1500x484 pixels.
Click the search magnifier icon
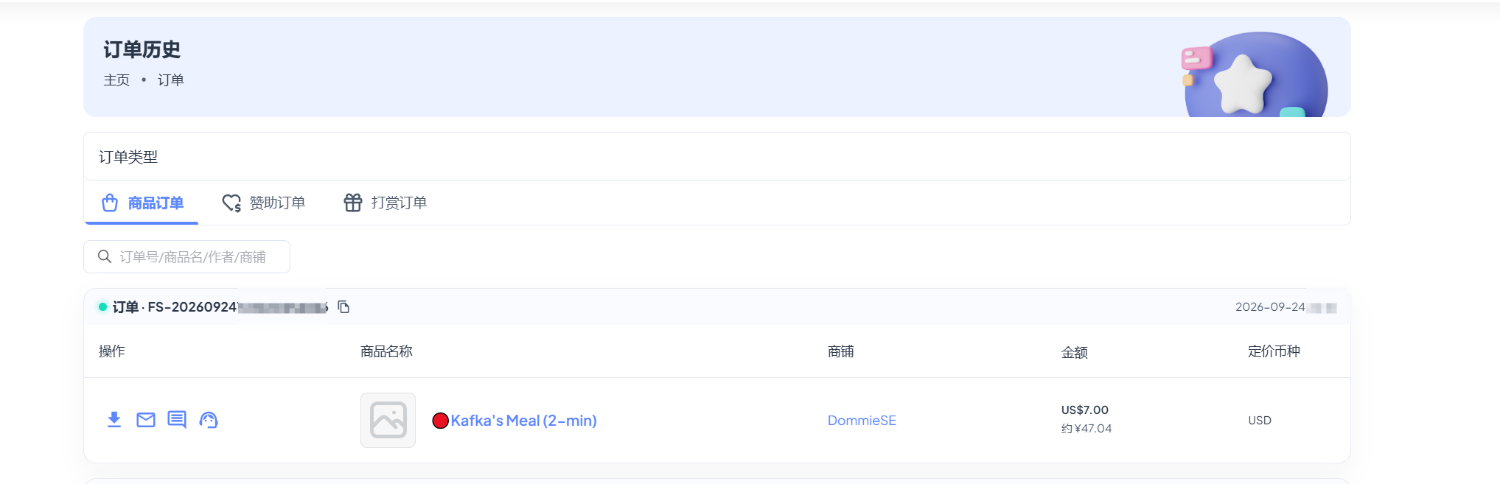tap(104, 257)
